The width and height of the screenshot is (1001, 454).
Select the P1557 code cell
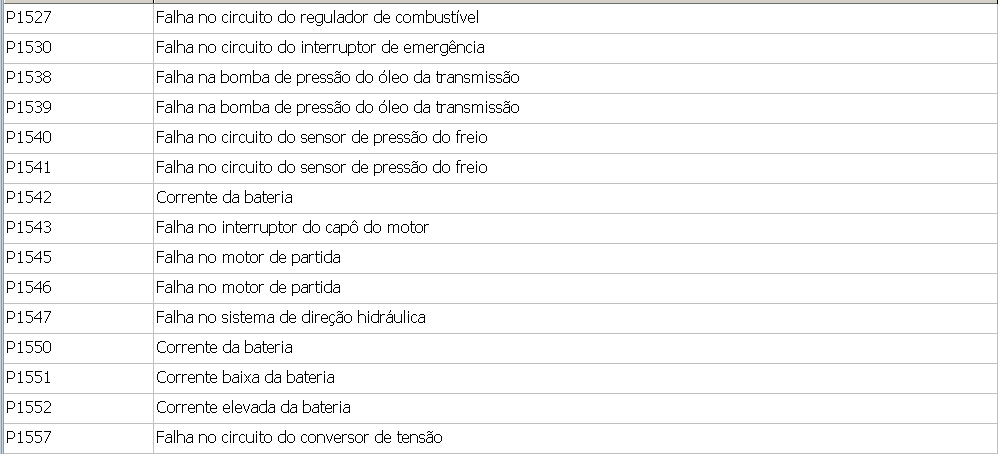[29, 438]
